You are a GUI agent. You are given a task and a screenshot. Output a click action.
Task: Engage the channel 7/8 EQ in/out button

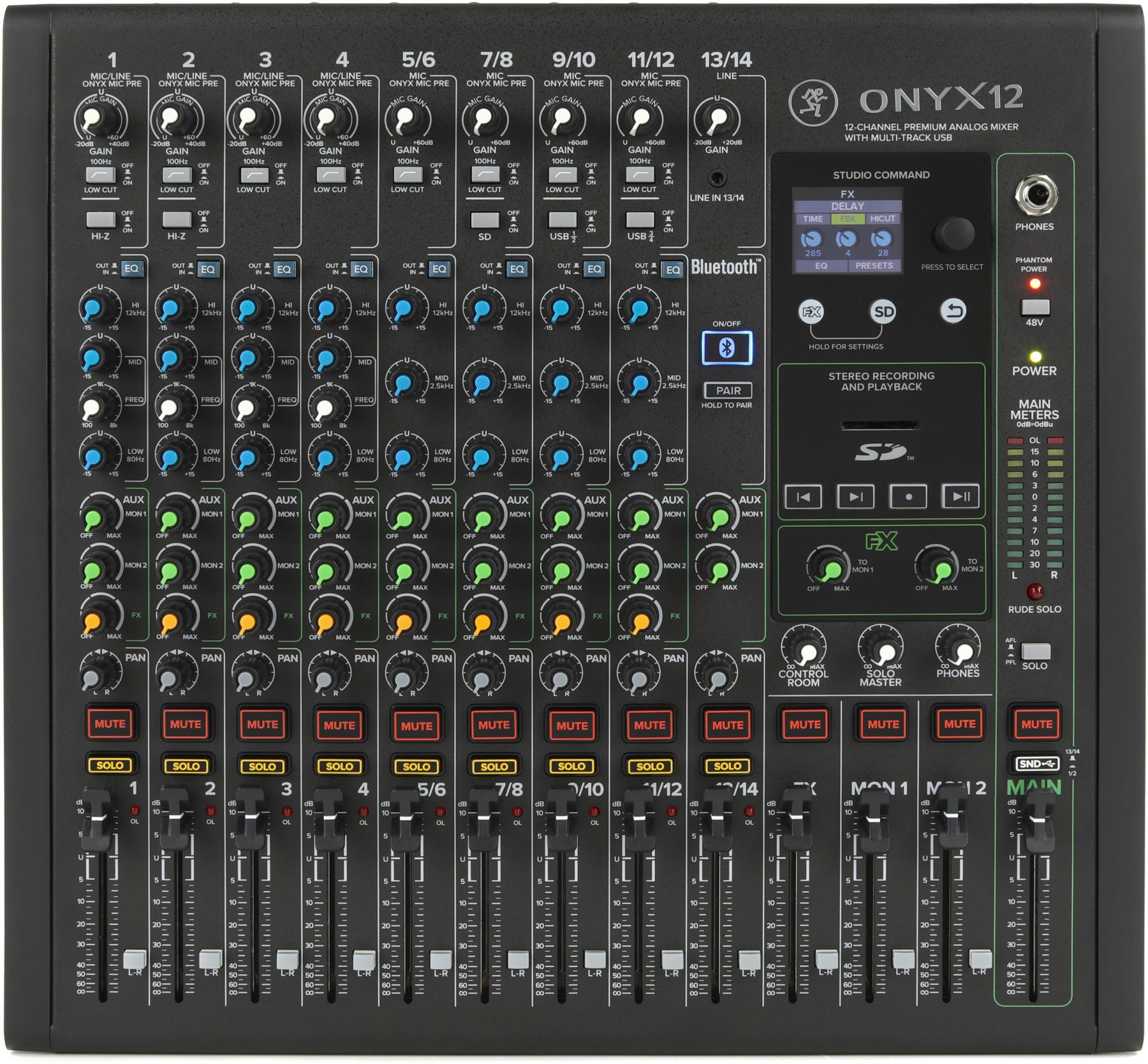tap(517, 269)
